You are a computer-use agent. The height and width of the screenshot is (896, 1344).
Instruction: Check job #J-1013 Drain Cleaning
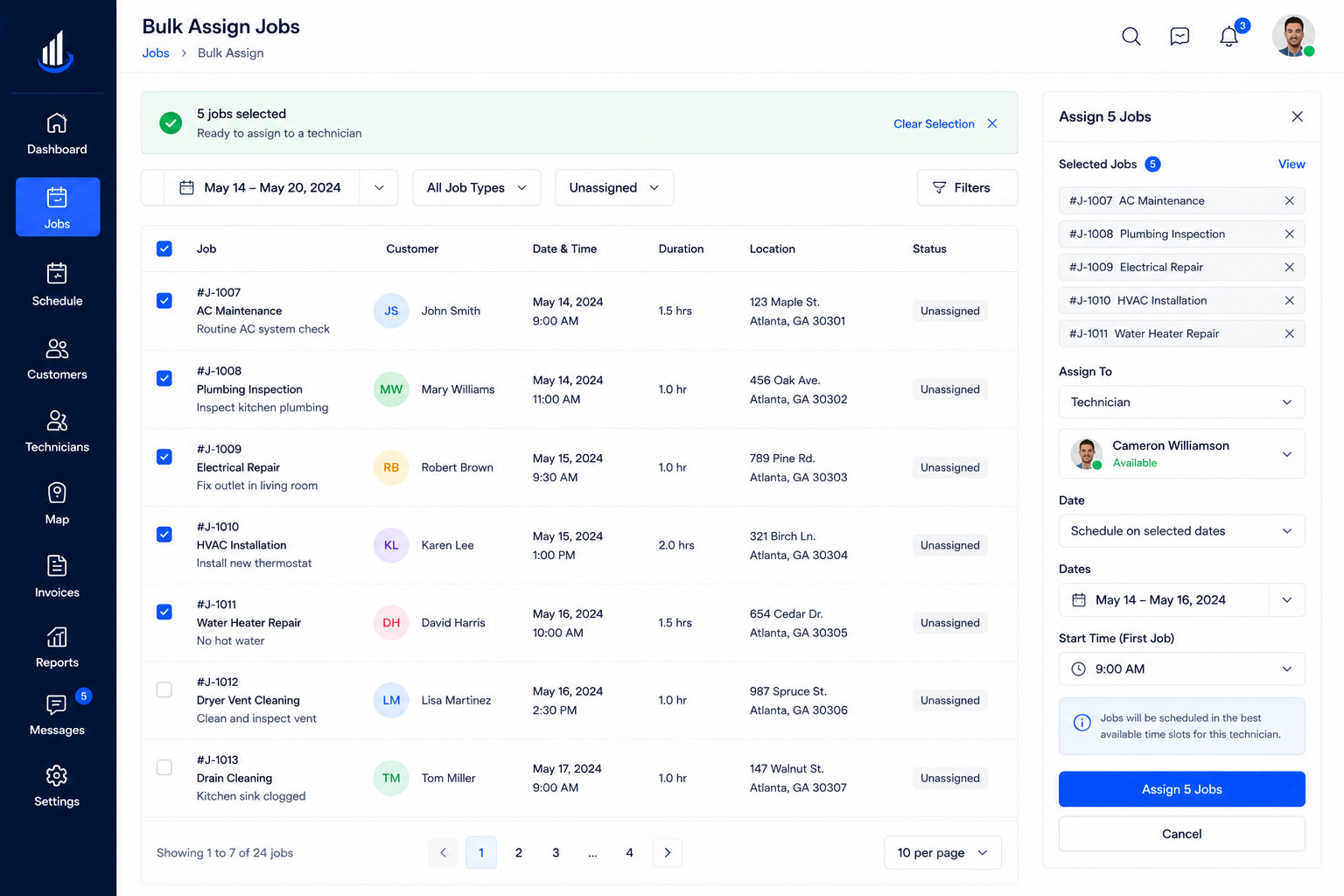coord(164,767)
